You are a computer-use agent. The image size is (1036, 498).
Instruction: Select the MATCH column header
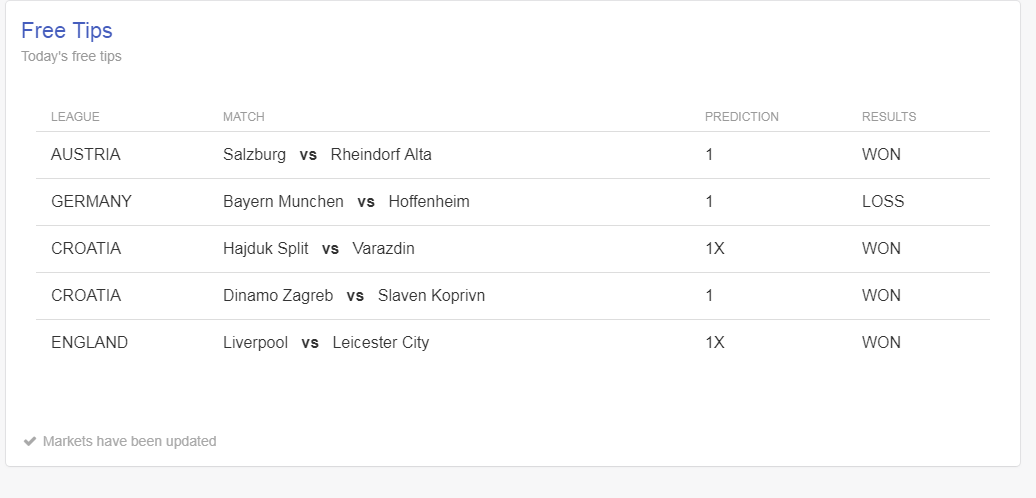coord(244,117)
